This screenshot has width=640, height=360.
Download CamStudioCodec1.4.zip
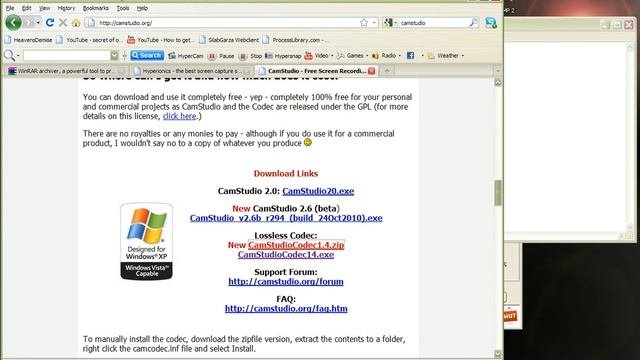[296, 245]
